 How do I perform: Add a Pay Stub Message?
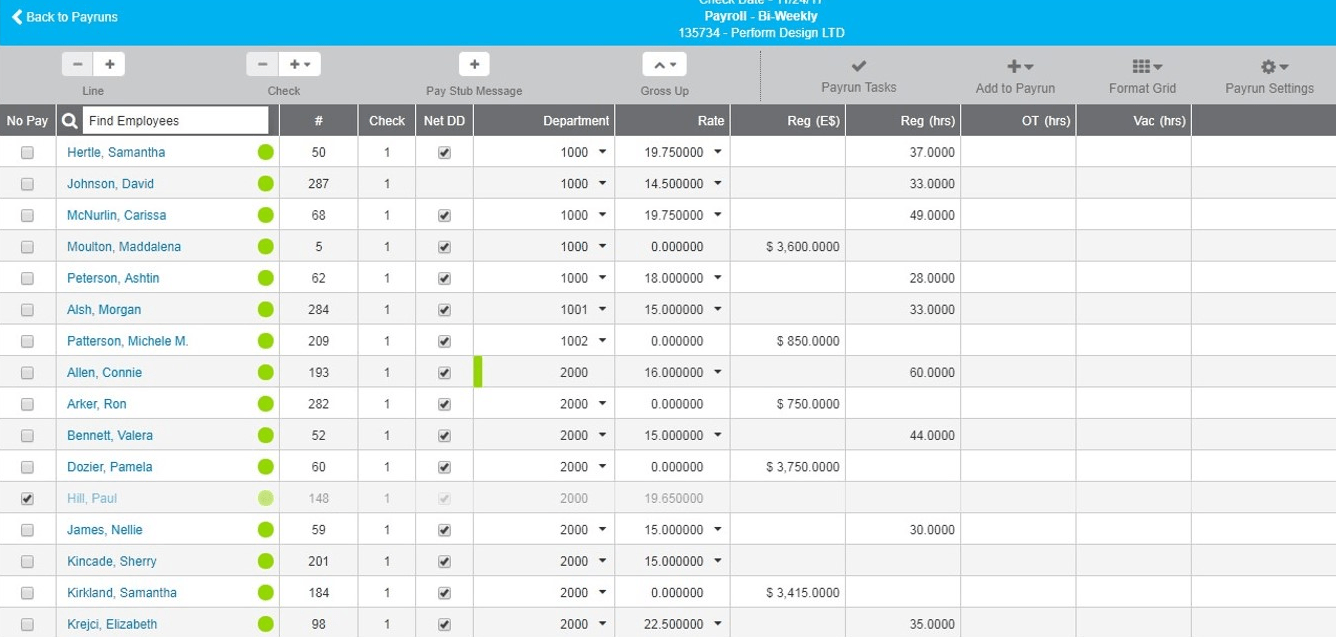tap(474, 64)
